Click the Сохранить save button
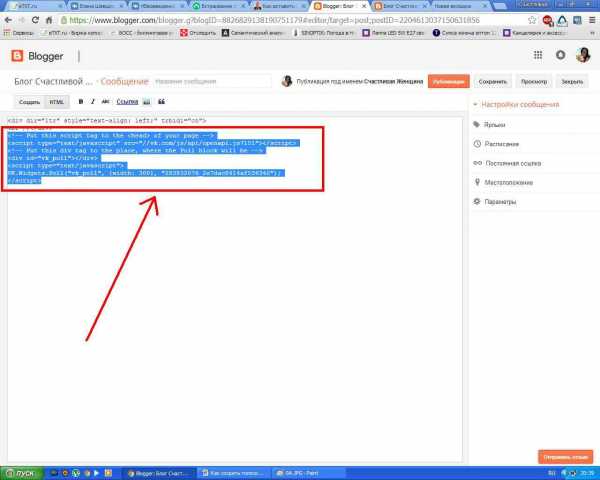The width and height of the screenshot is (600, 480). (x=492, y=82)
